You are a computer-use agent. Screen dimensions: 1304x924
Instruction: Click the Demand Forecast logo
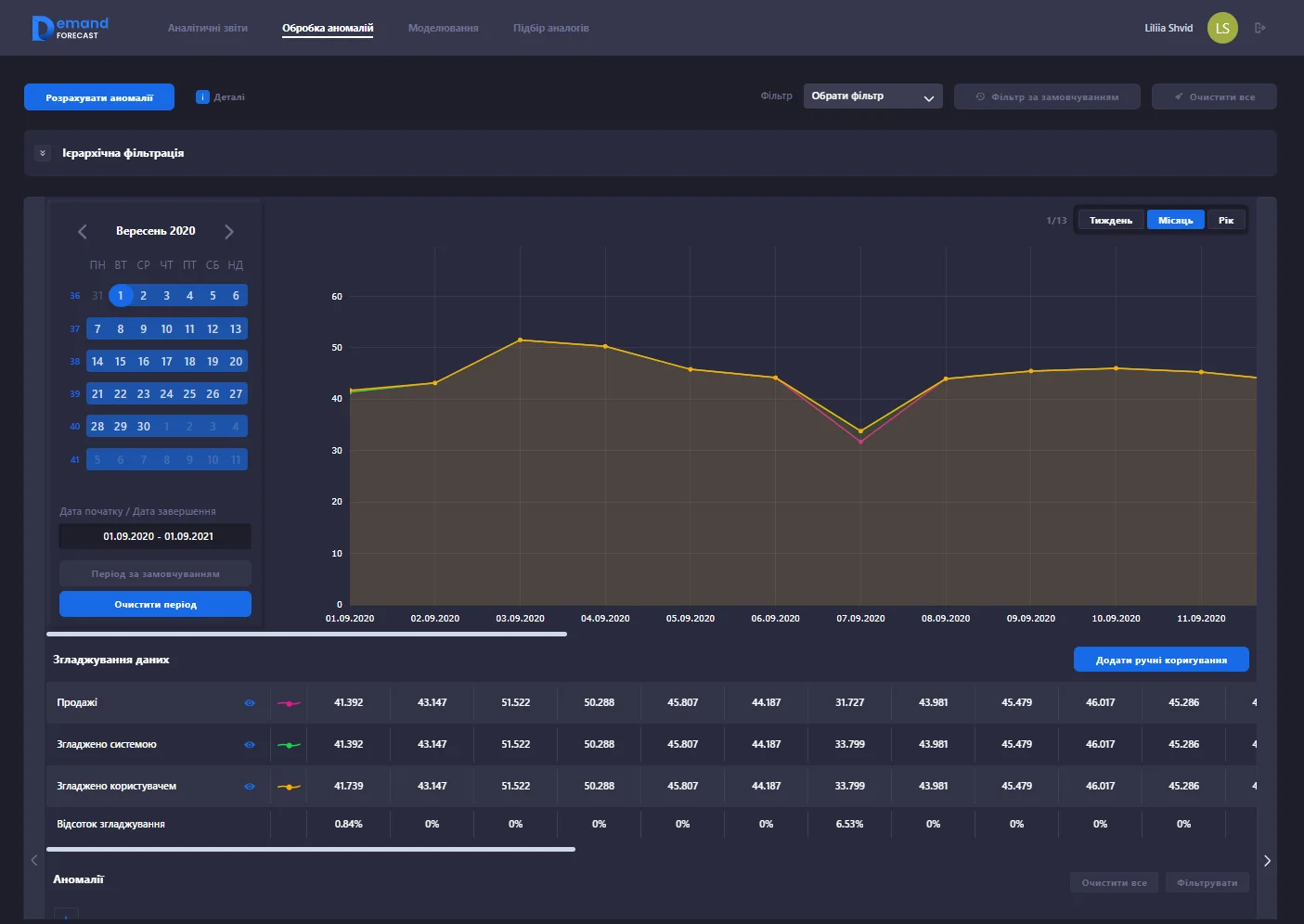[x=71, y=28]
